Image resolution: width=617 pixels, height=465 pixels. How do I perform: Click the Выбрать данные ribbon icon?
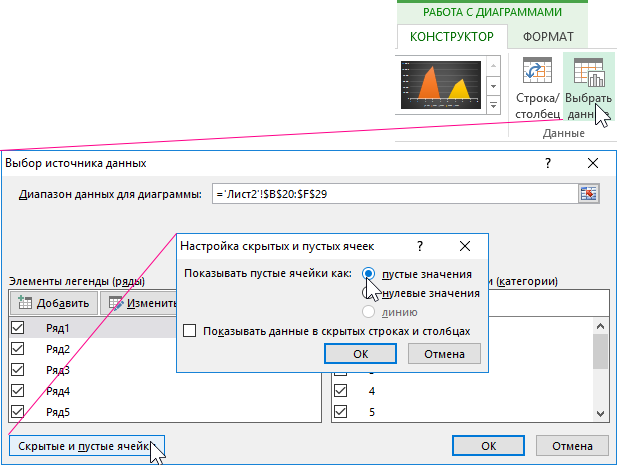coord(588,73)
